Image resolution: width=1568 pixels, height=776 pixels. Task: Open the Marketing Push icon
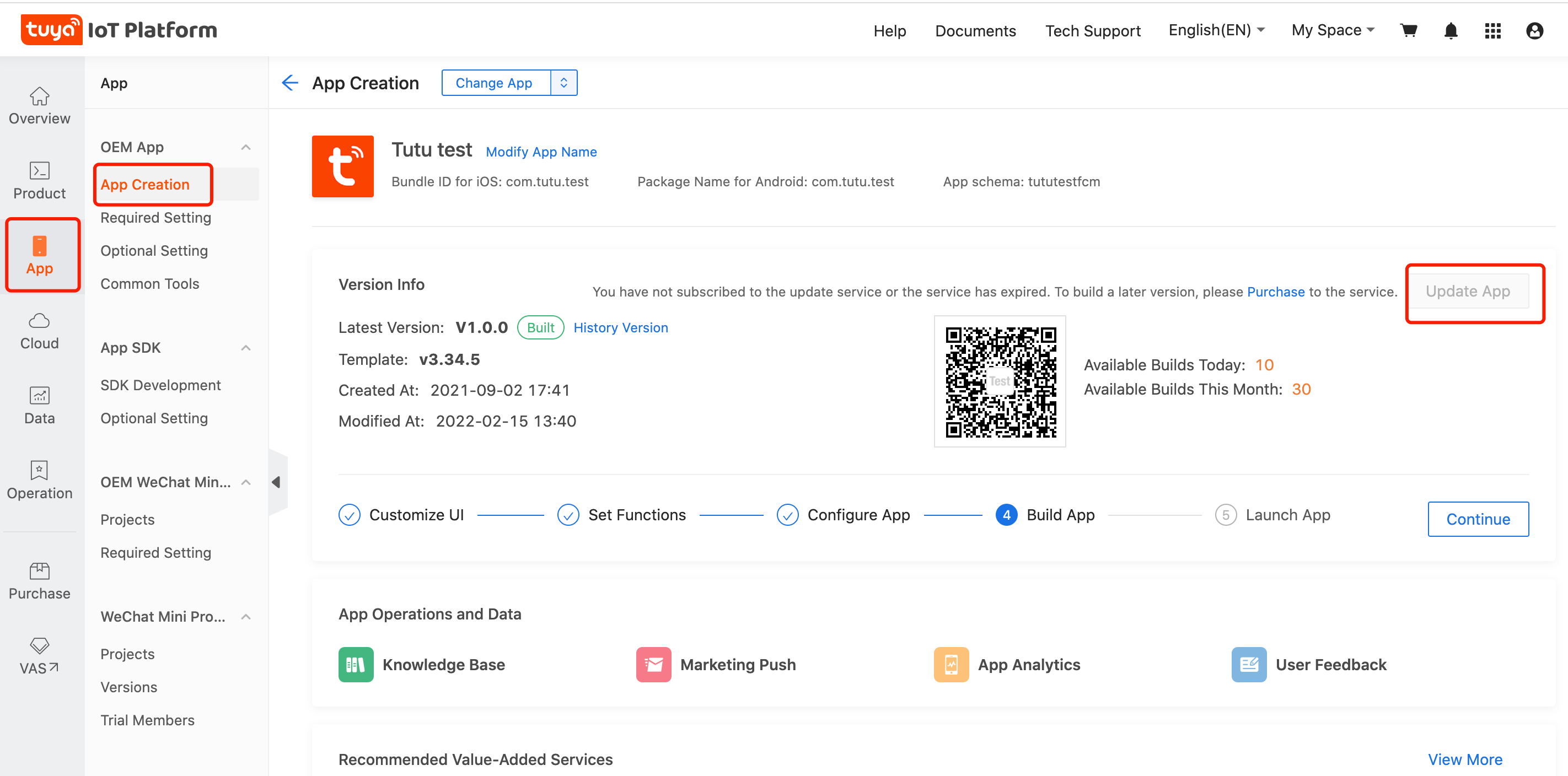point(653,665)
